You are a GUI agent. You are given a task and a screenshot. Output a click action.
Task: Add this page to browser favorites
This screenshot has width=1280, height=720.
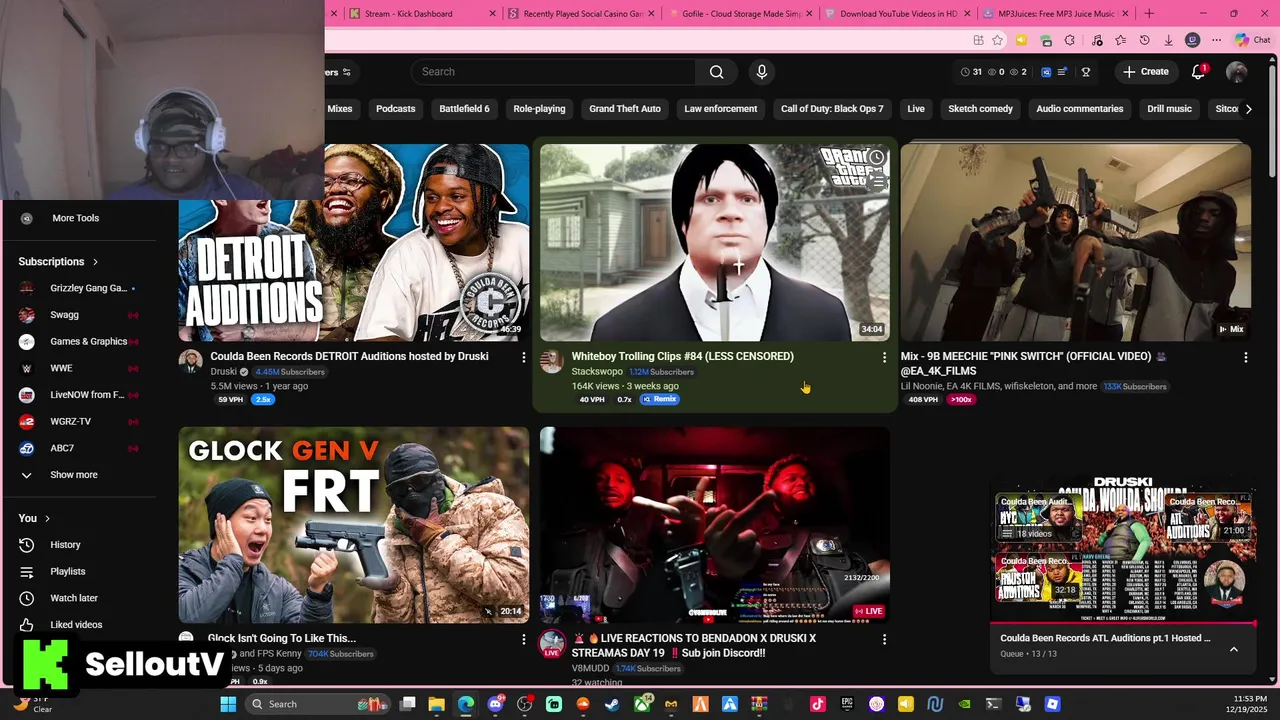(998, 40)
